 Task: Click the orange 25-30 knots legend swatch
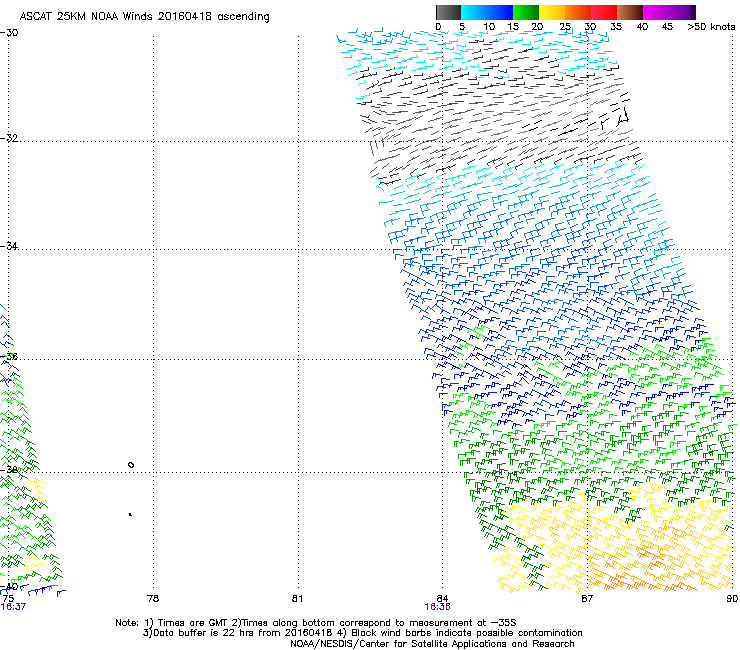(578, 12)
